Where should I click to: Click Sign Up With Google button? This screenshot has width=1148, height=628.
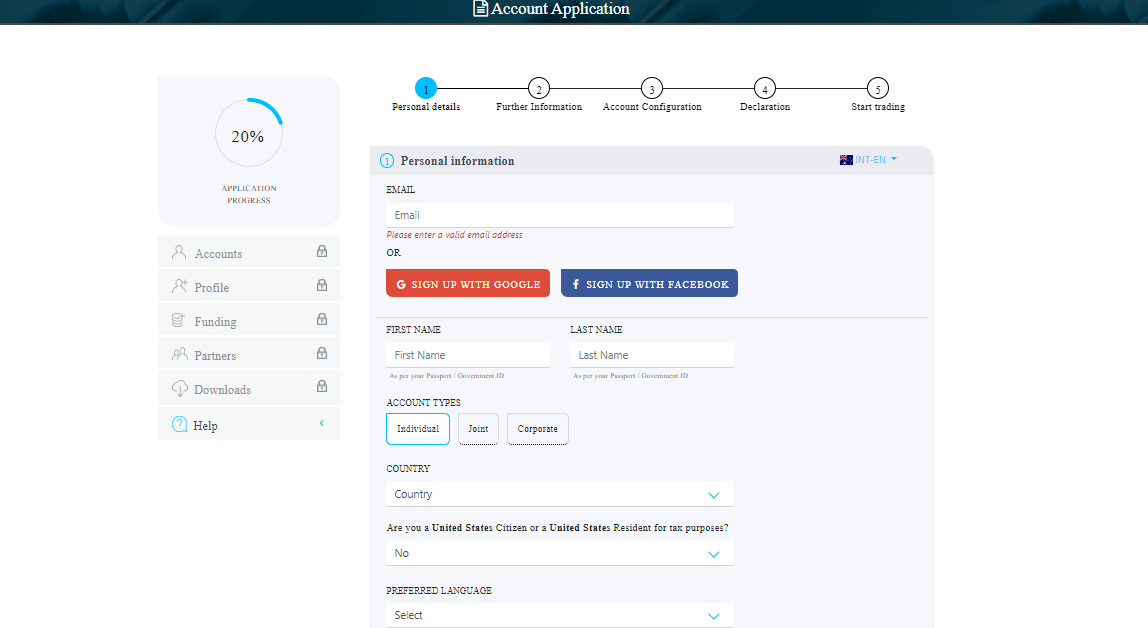point(468,284)
